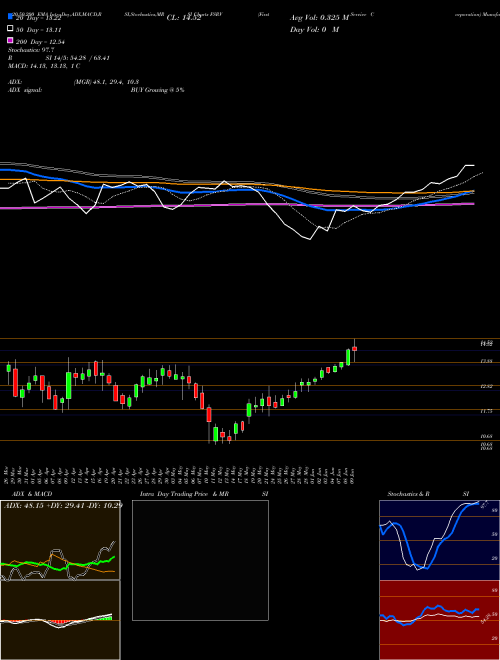Viewport: 500px width, 660px height.
Task: Select the 'BUY Growing @ 5%' signal text
Action: [x=157, y=90]
